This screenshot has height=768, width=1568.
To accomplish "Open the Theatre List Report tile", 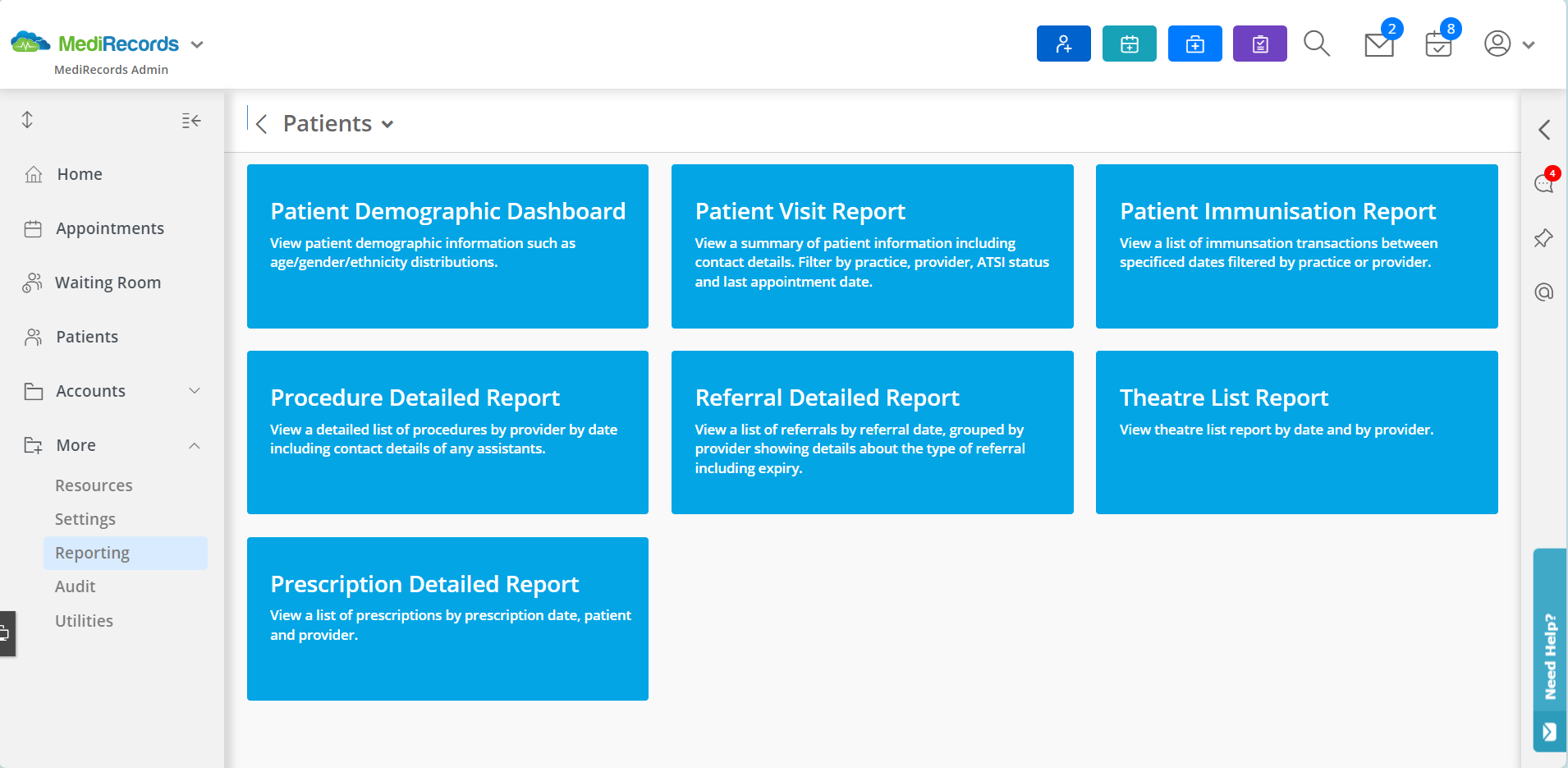I will [1296, 433].
